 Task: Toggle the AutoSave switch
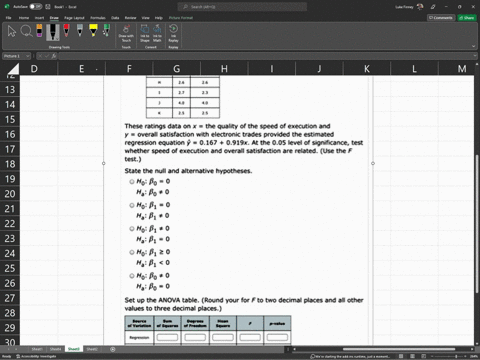pos(35,7)
